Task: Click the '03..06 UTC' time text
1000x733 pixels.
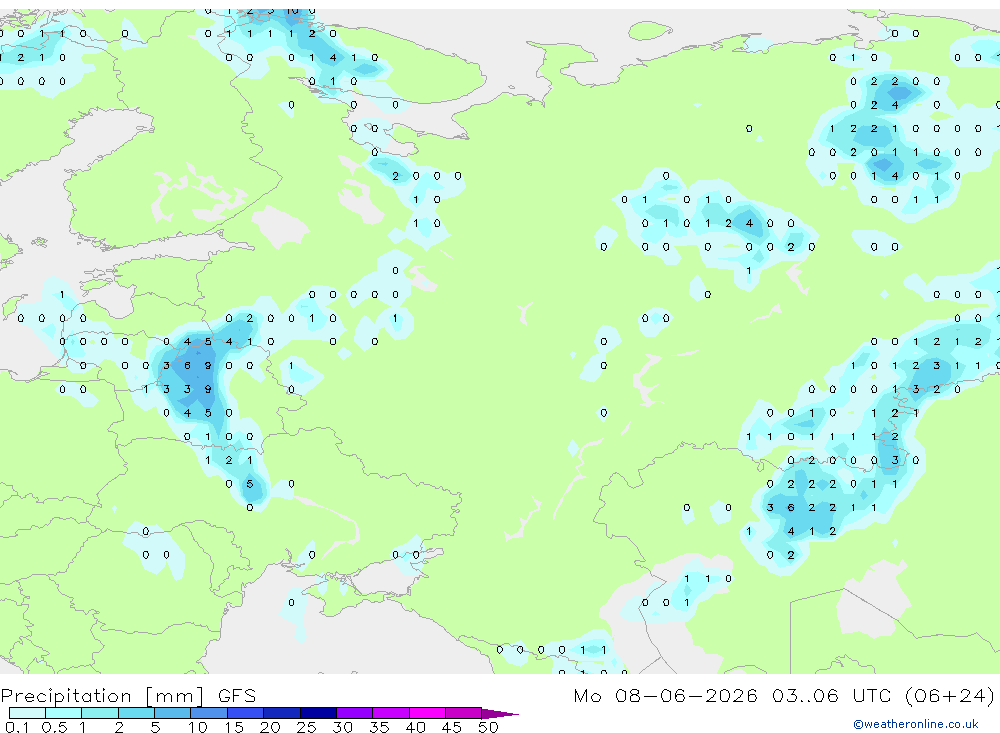Action: pos(830,695)
